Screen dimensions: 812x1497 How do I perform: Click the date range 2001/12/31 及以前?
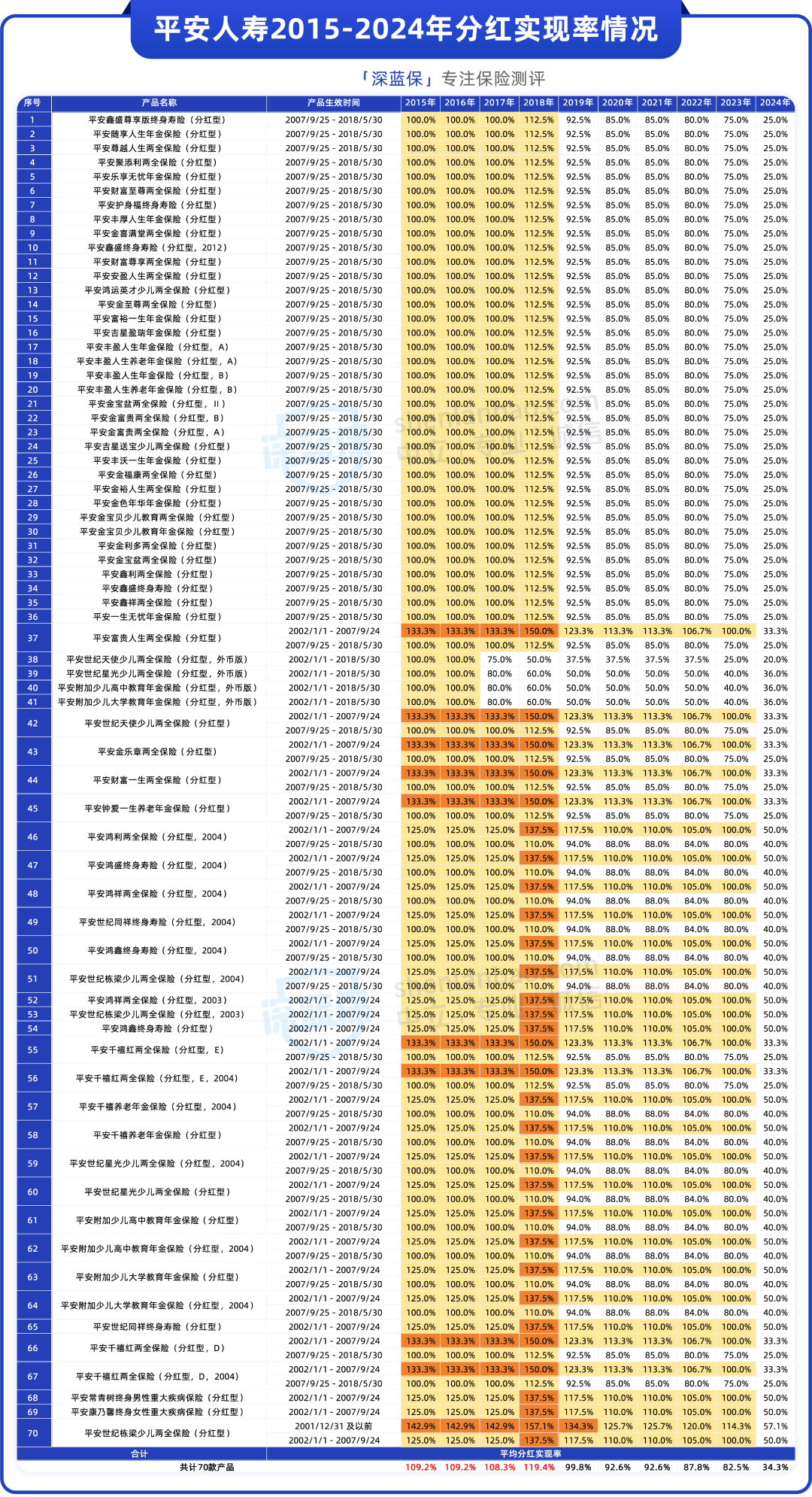tap(334, 1426)
